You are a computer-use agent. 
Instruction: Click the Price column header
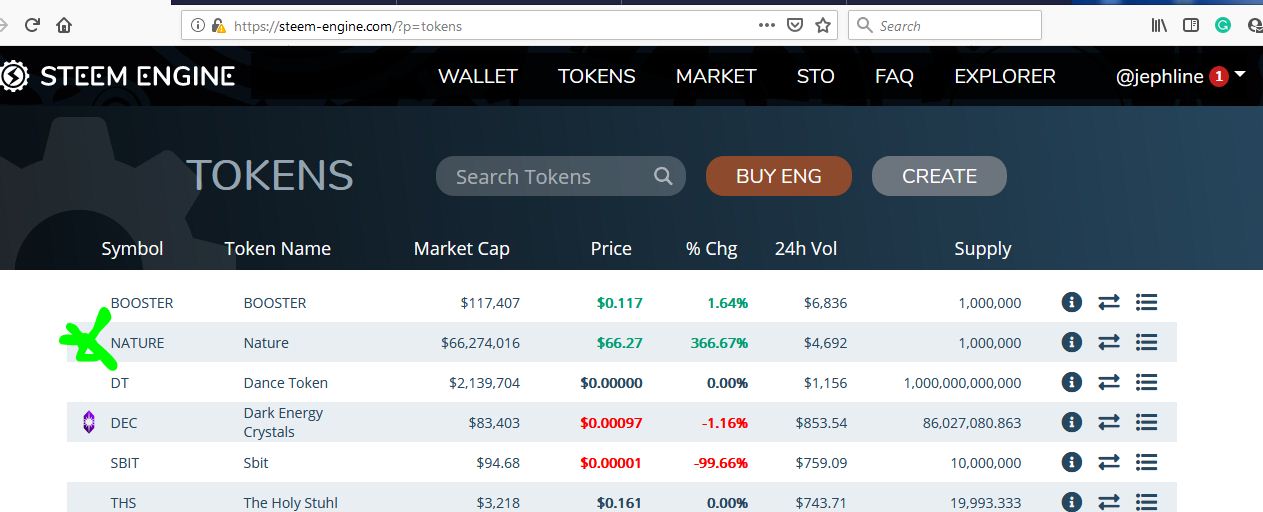[x=611, y=249]
